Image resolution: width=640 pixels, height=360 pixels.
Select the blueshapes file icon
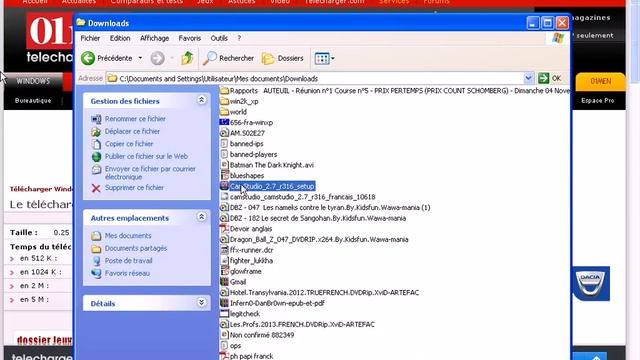pos(224,176)
